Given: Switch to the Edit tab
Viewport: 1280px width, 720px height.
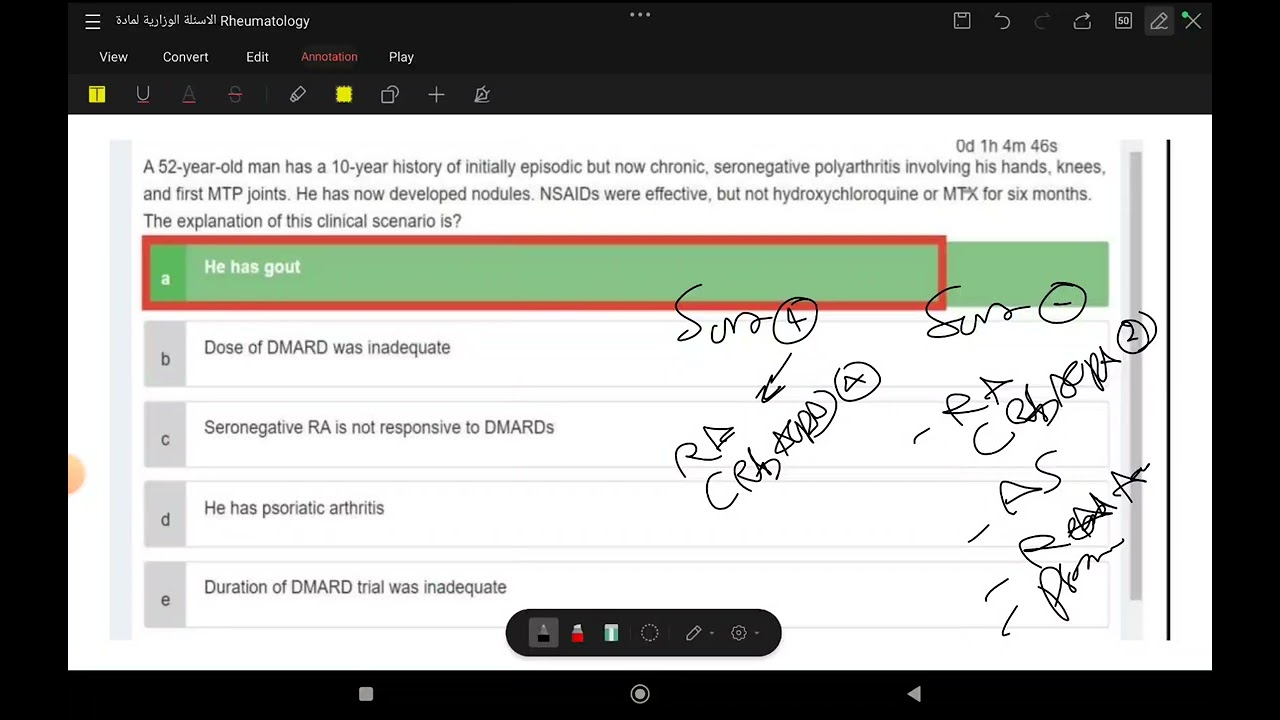Looking at the screenshot, I should point(258,57).
